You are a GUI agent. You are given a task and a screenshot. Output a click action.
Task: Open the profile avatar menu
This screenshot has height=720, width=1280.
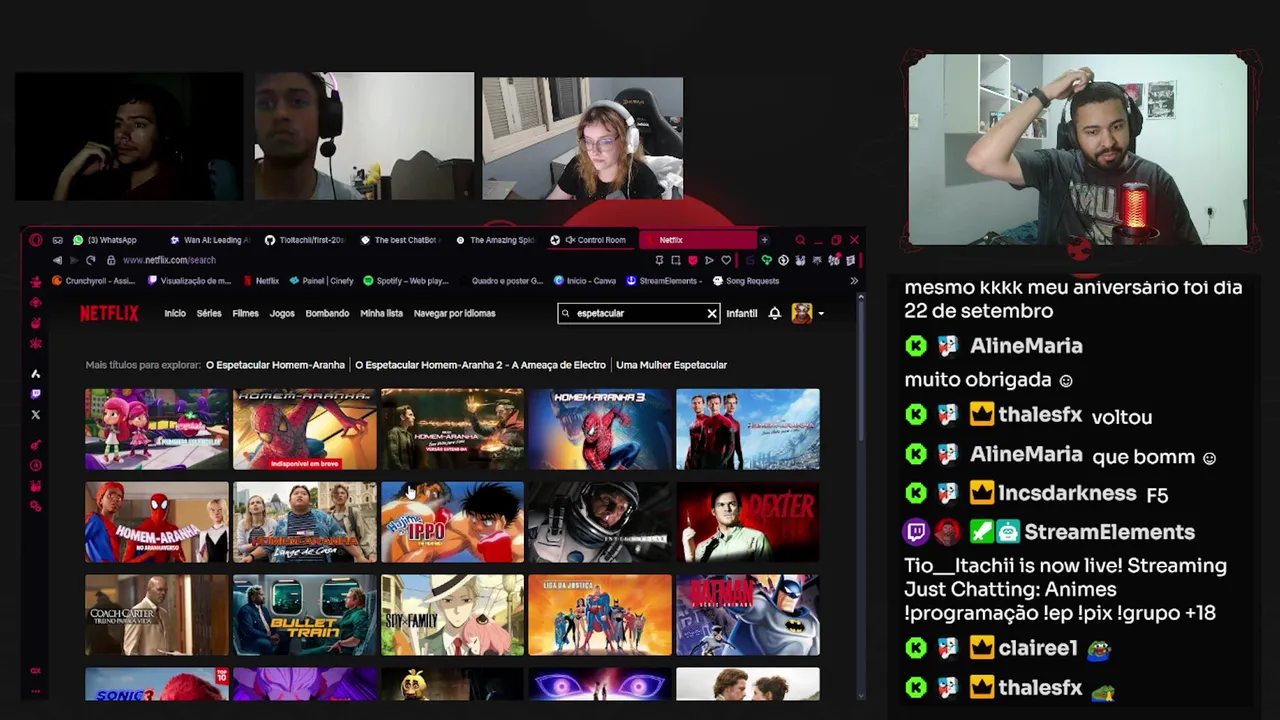pyautogui.click(x=802, y=313)
